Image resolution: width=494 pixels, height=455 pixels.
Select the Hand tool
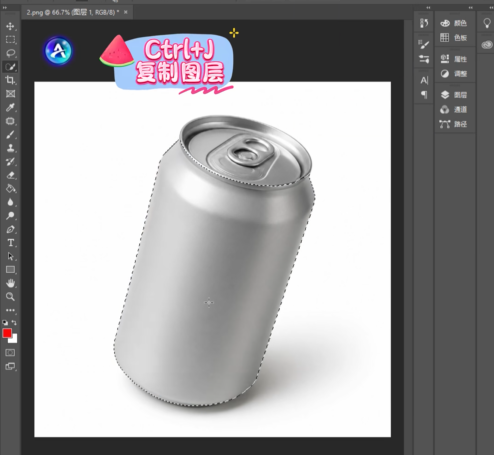pyautogui.click(x=10, y=283)
